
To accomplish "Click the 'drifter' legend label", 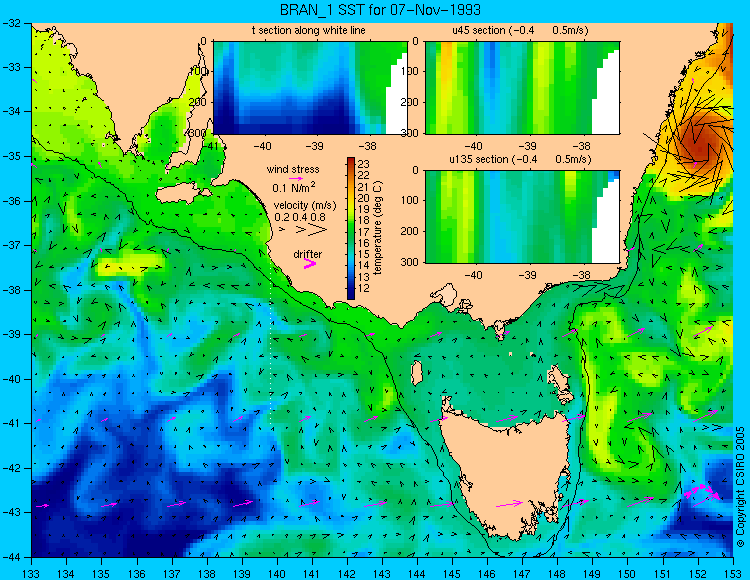I will pos(308,254).
